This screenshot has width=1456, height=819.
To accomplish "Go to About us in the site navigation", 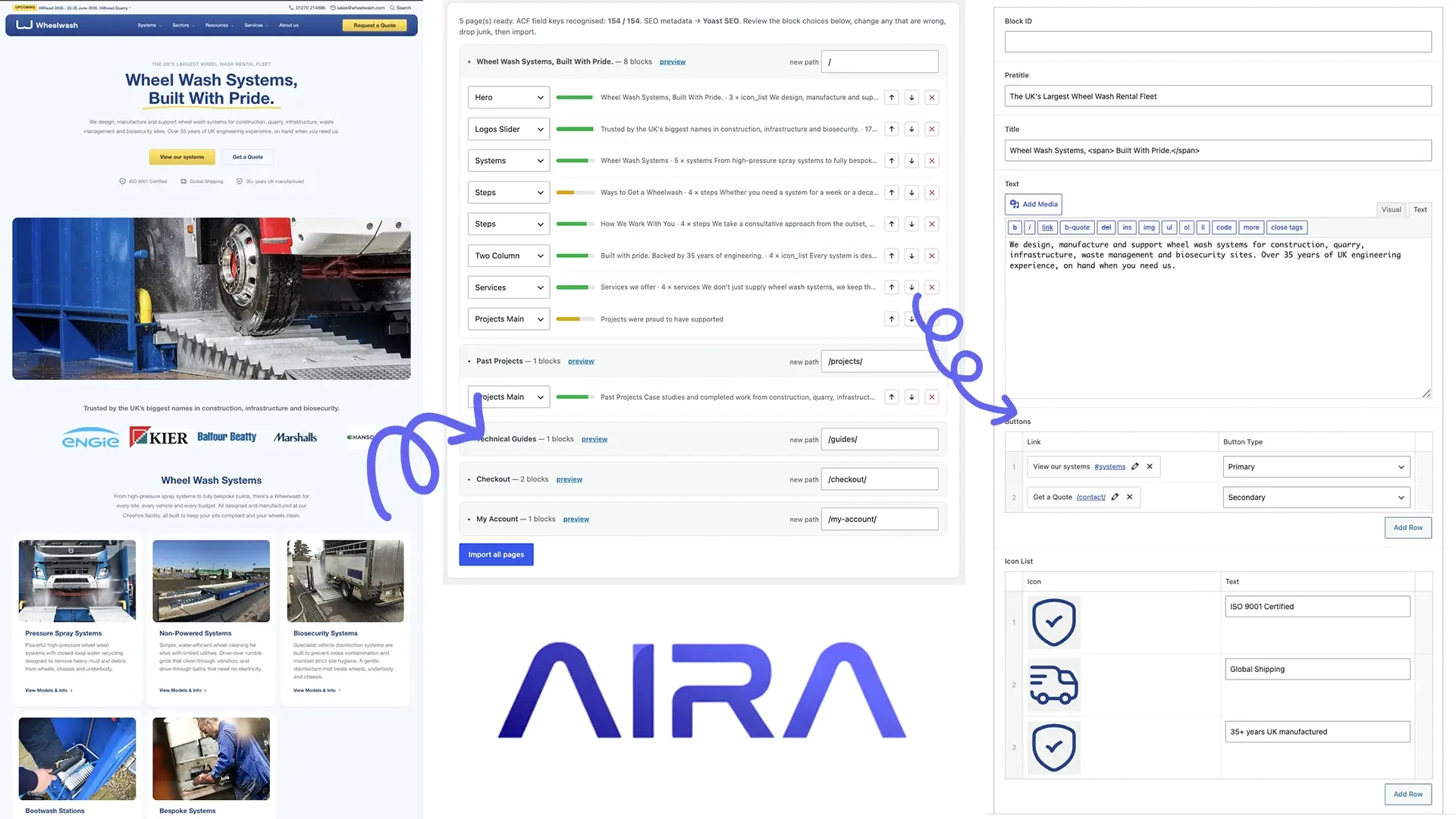I will click(289, 25).
